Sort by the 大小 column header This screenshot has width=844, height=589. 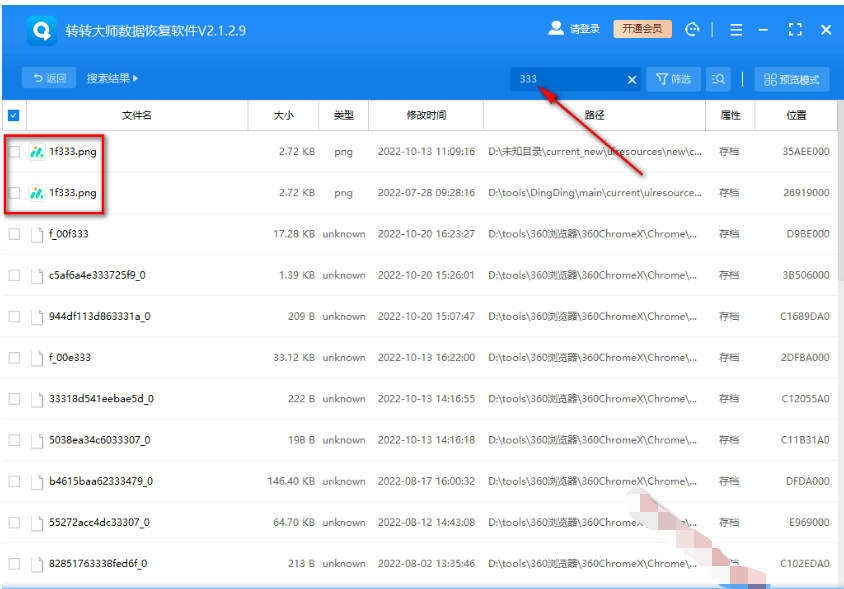[x=283, y=115]
